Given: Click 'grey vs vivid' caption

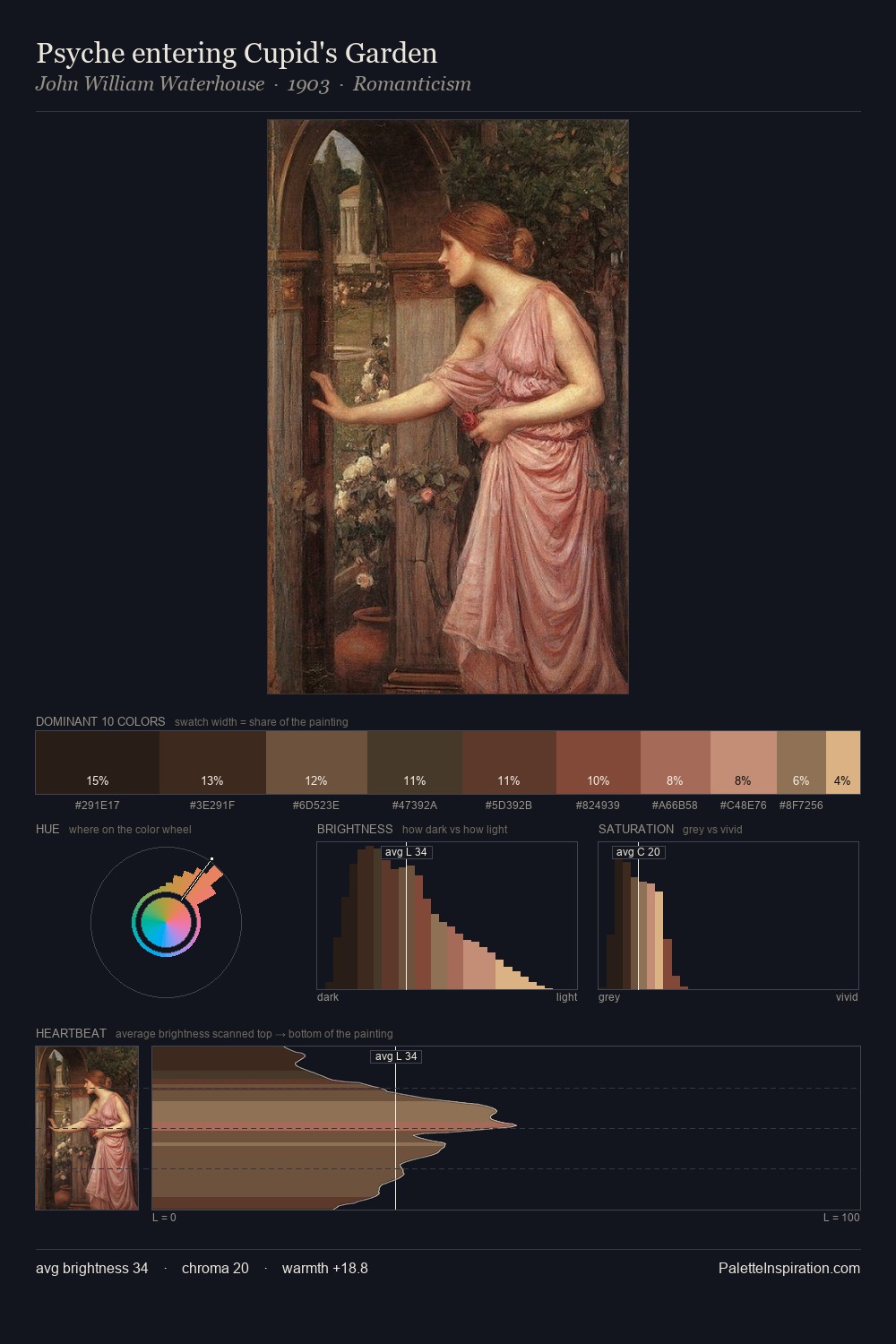Looking at the screenshot, I should point(712,830).
